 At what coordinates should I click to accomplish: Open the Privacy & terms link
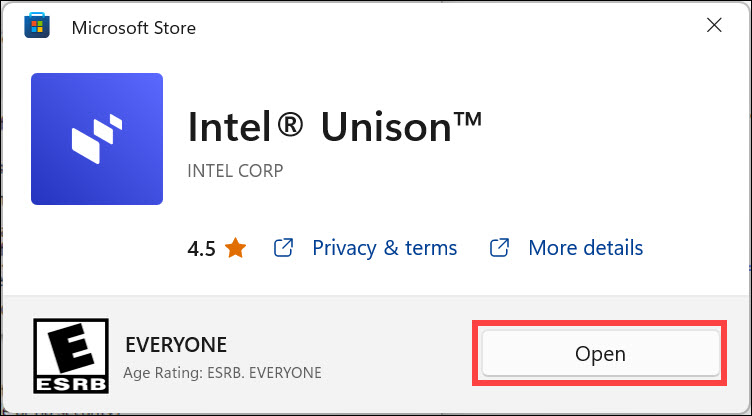click(384, 248)
